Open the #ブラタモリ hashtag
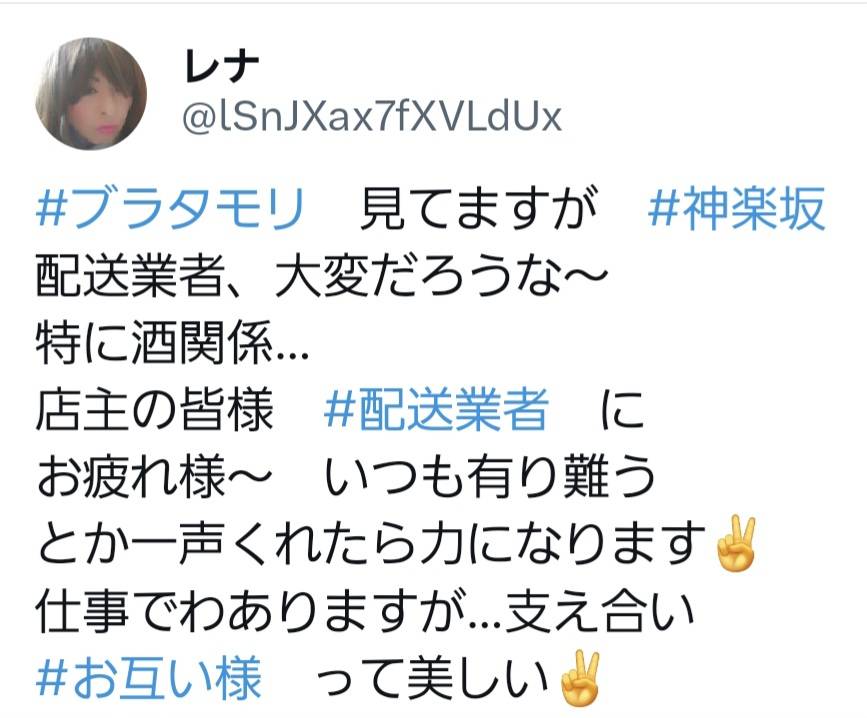The width and height of the screenshot is (867, 718). pyautogui.click(x=170, y=208)
